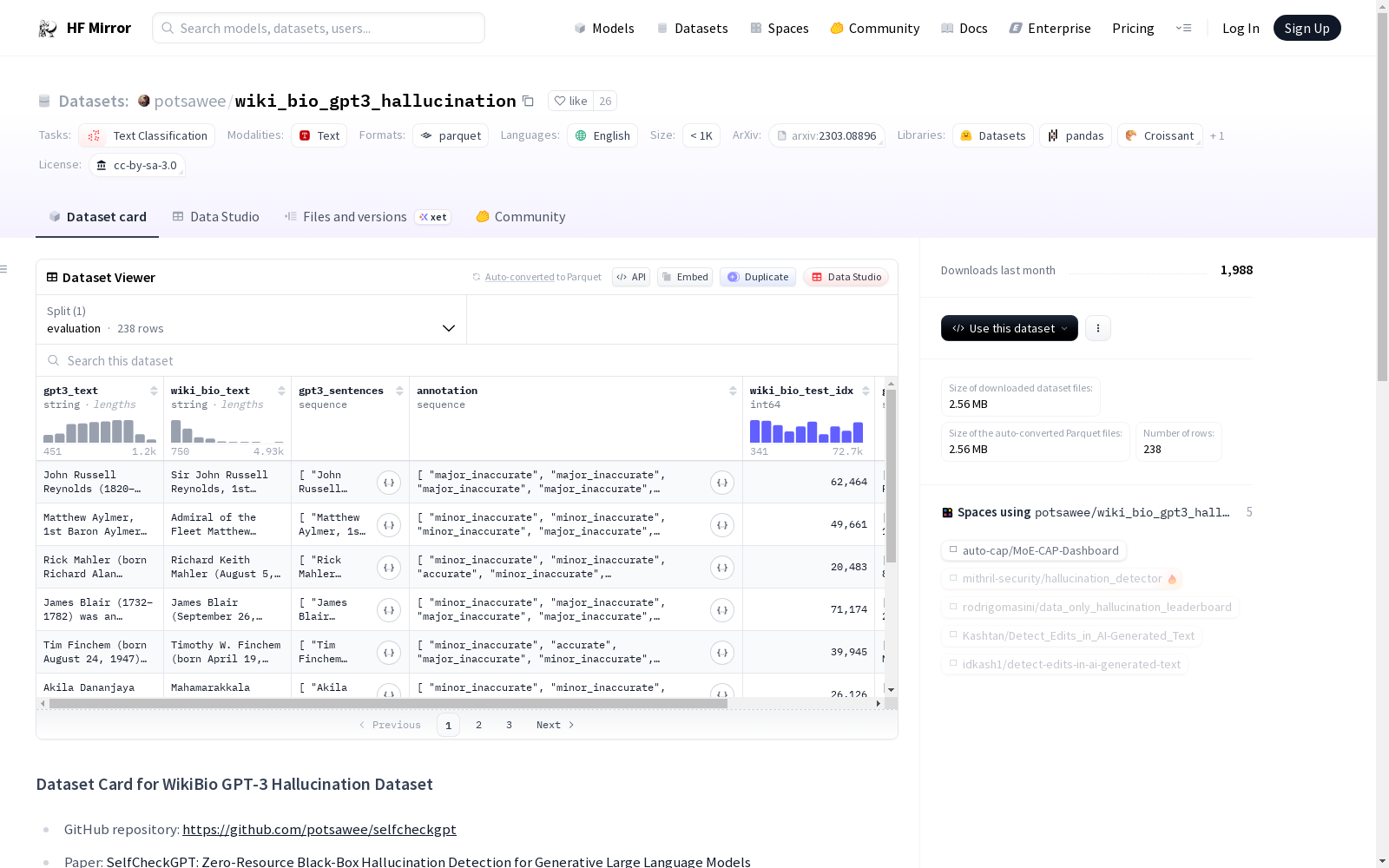This screenshot has width=1389, height=868.
Task: Open Models in the top navigation
Action: pyautogui.click(x=604, y=29)
